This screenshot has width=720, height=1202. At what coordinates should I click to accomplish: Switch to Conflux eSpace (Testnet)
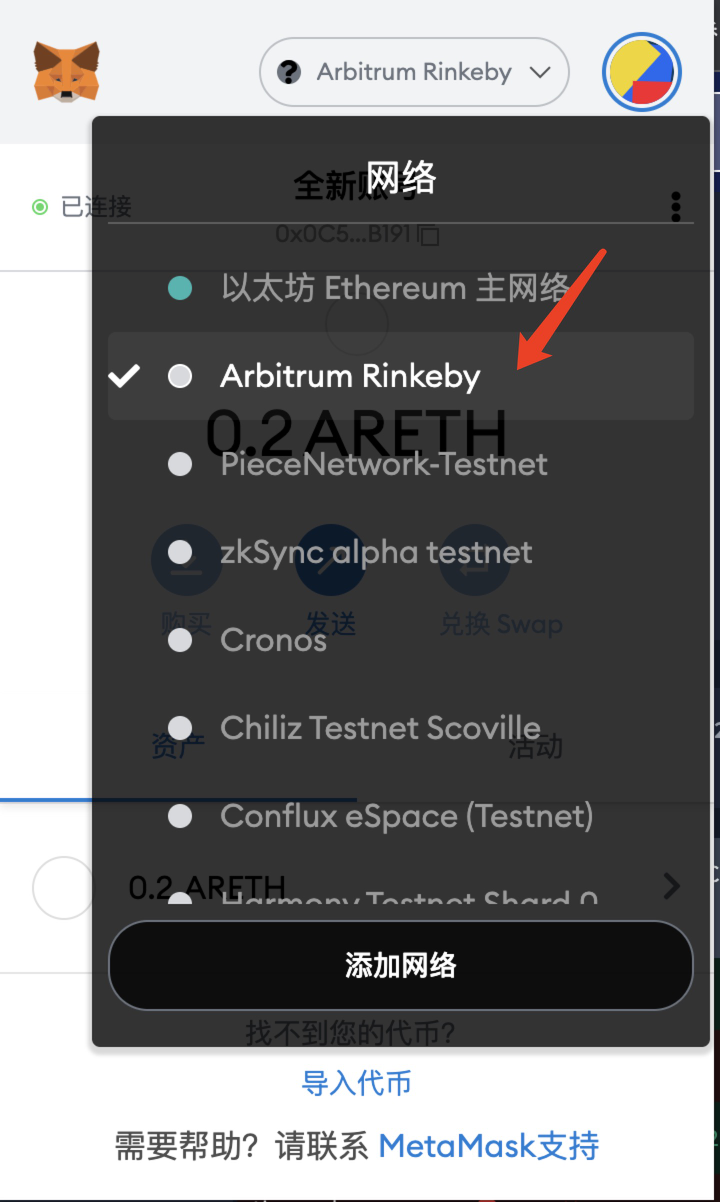(406, 816)
